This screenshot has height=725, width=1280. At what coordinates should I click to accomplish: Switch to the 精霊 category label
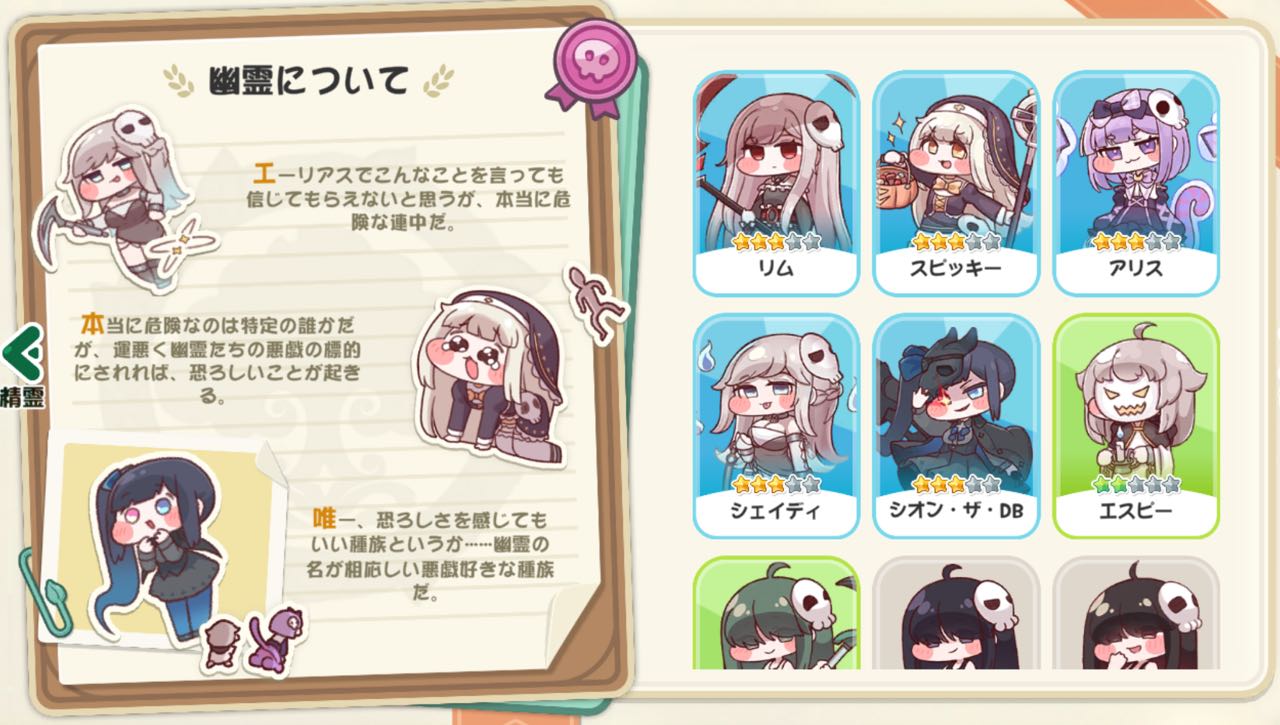pyautogui.click(x=22, y=395)
